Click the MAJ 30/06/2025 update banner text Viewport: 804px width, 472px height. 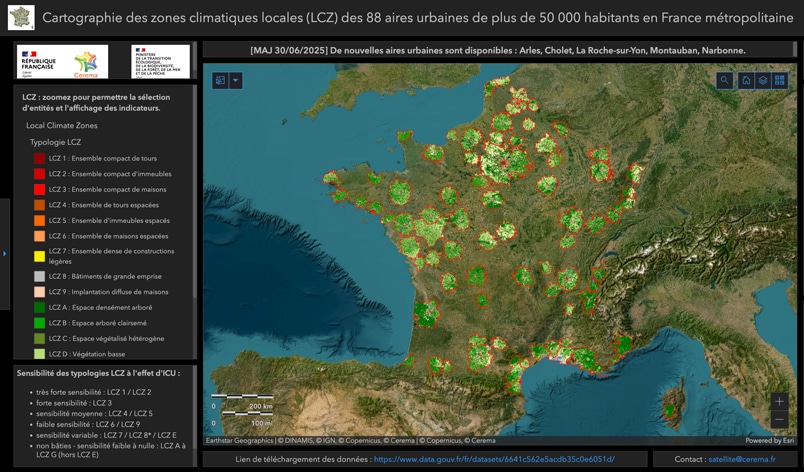(x=498, y=50)
